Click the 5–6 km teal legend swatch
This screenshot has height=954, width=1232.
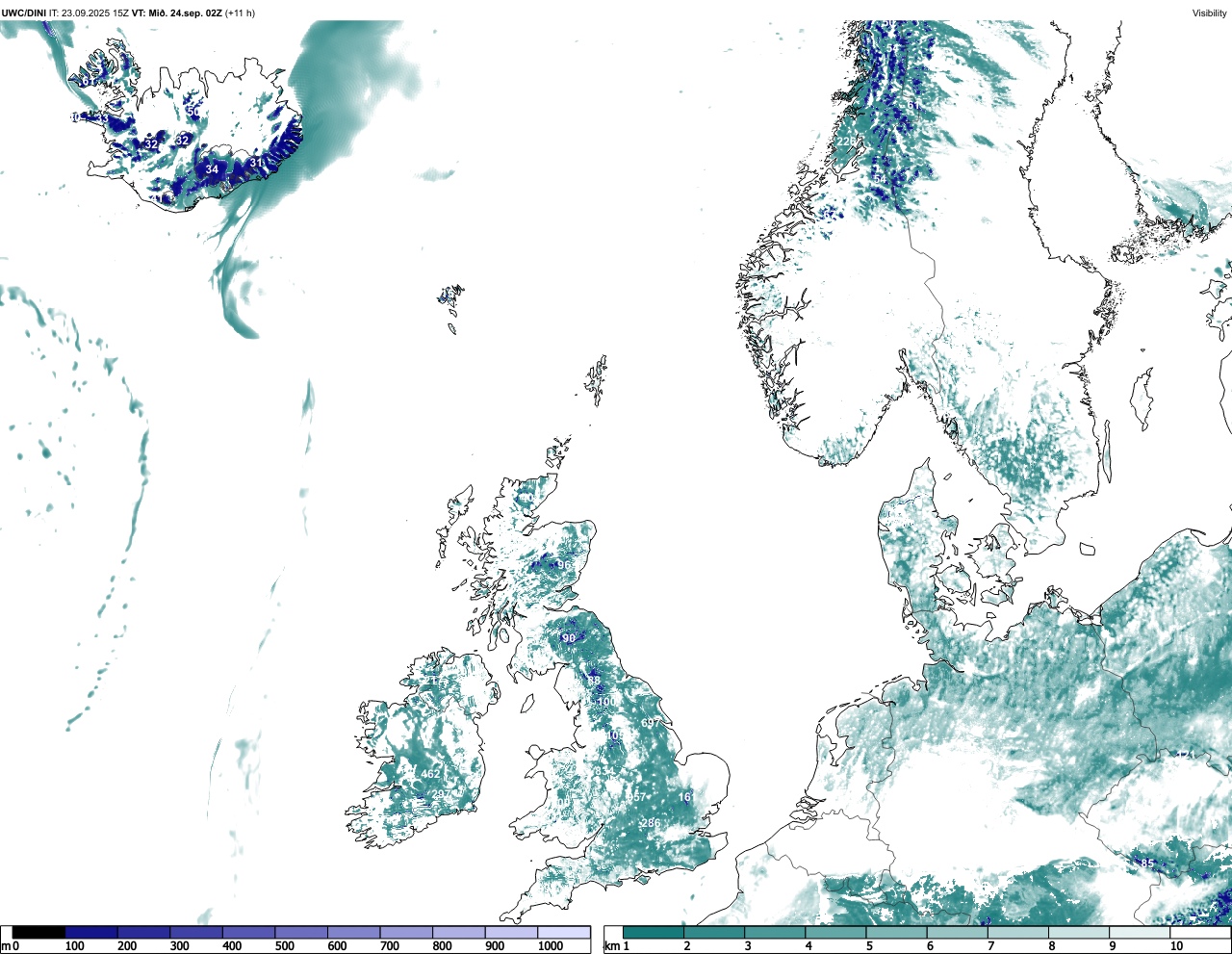(x=897, y=933)
